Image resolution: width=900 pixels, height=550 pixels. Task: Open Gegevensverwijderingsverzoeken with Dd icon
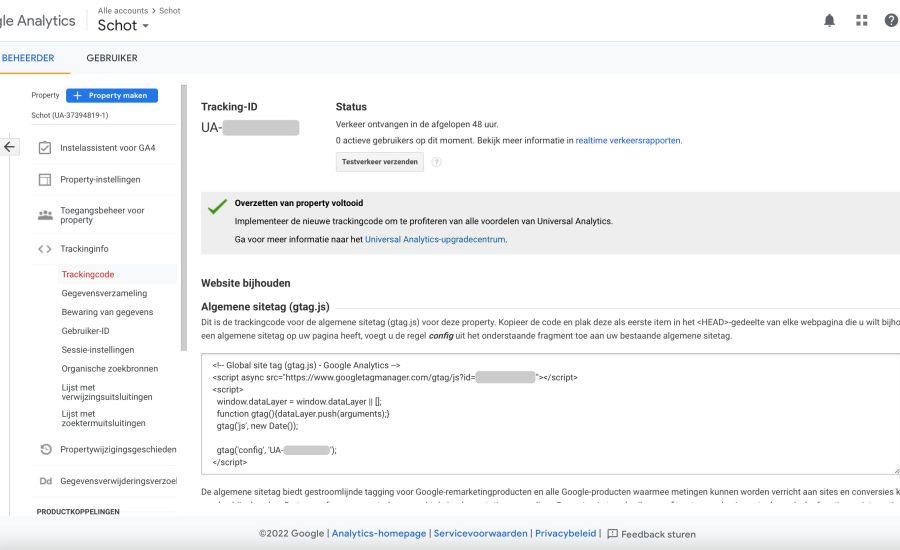[x=118, y=482]
